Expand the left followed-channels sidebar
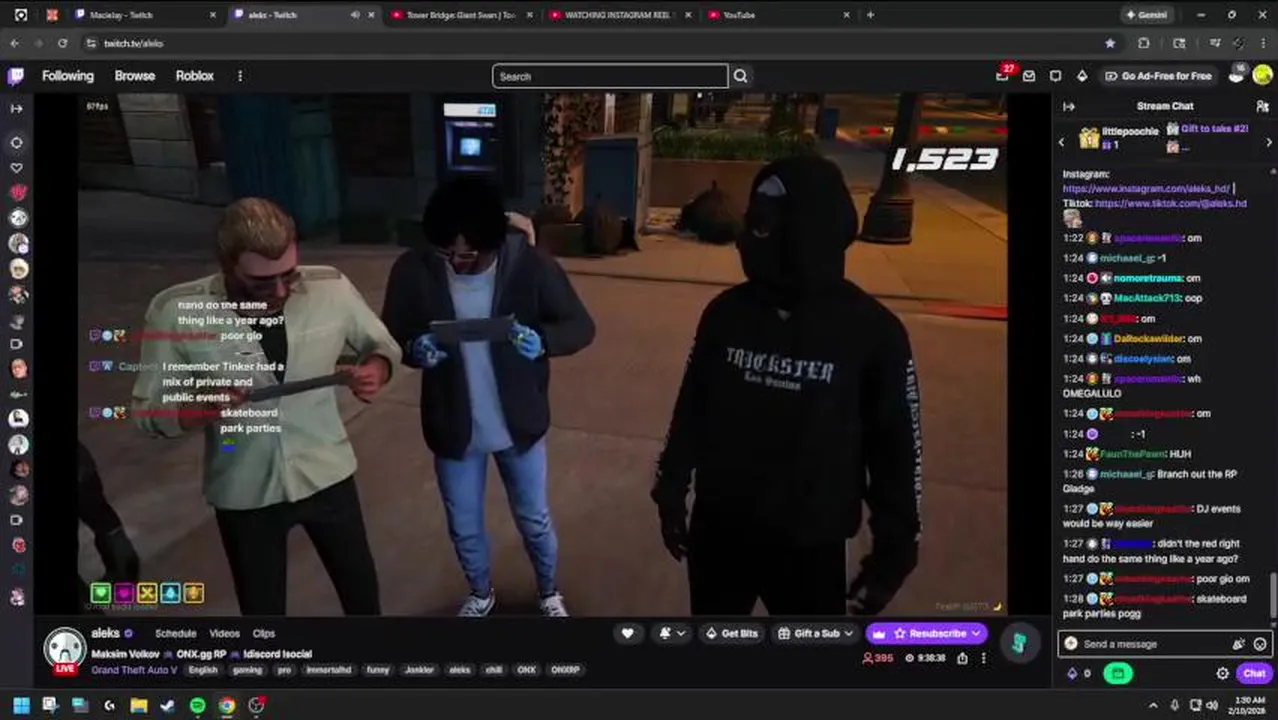This screenshot has height=720, width=1278. point(16,108)
